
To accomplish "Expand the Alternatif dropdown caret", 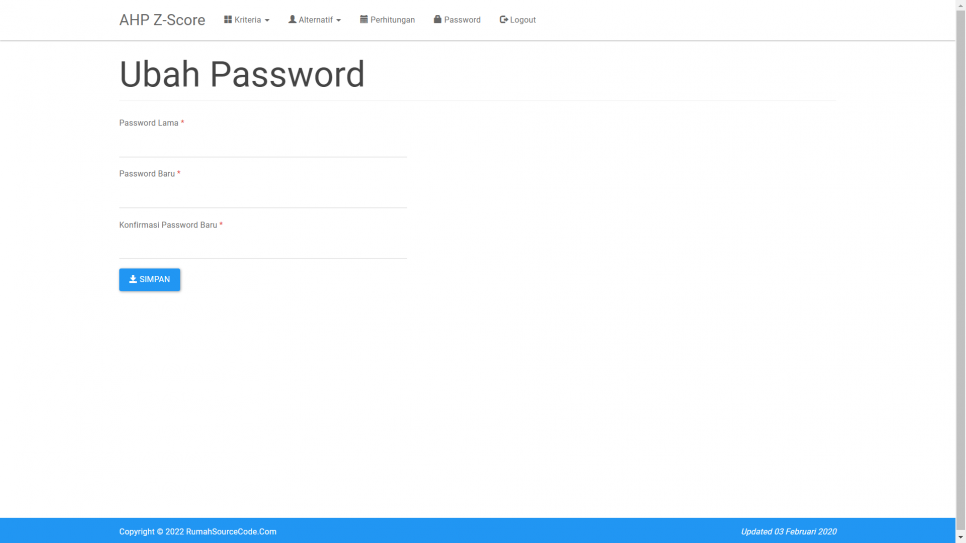I will 338,20.
